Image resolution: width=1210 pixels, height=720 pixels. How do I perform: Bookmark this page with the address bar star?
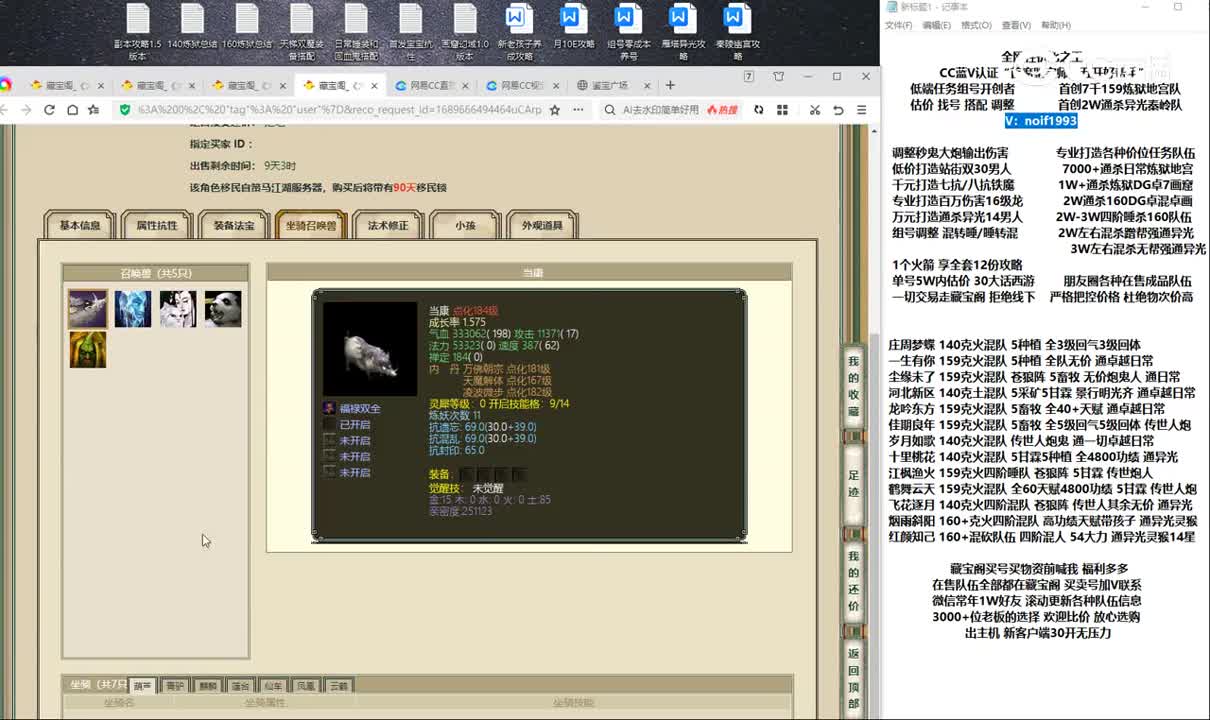click(555, 110)
